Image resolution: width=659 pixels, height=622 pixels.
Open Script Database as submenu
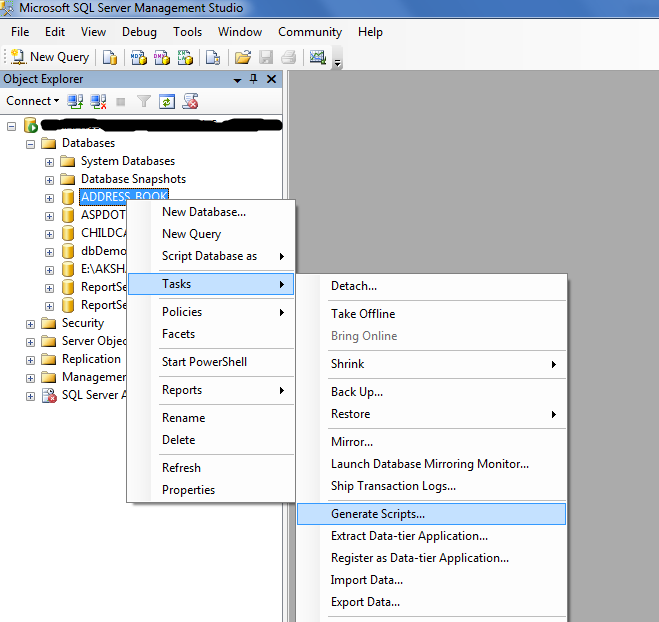coord(211,256)
